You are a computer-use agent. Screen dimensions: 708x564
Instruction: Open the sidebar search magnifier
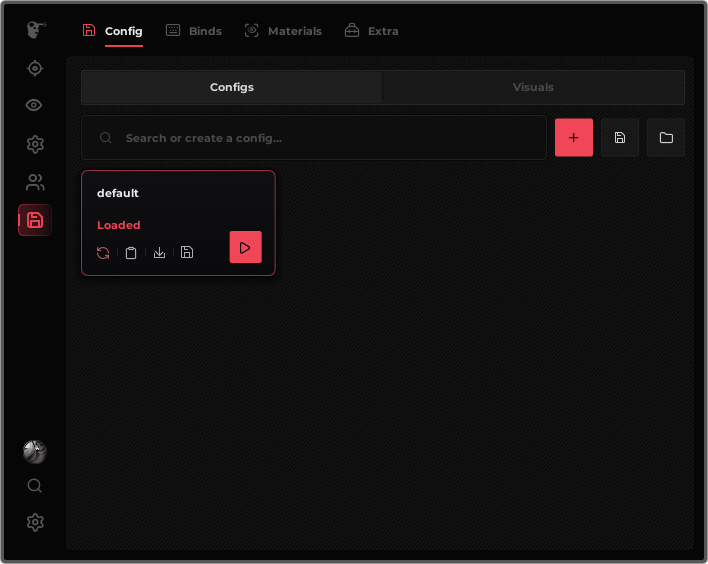point(35,486)
